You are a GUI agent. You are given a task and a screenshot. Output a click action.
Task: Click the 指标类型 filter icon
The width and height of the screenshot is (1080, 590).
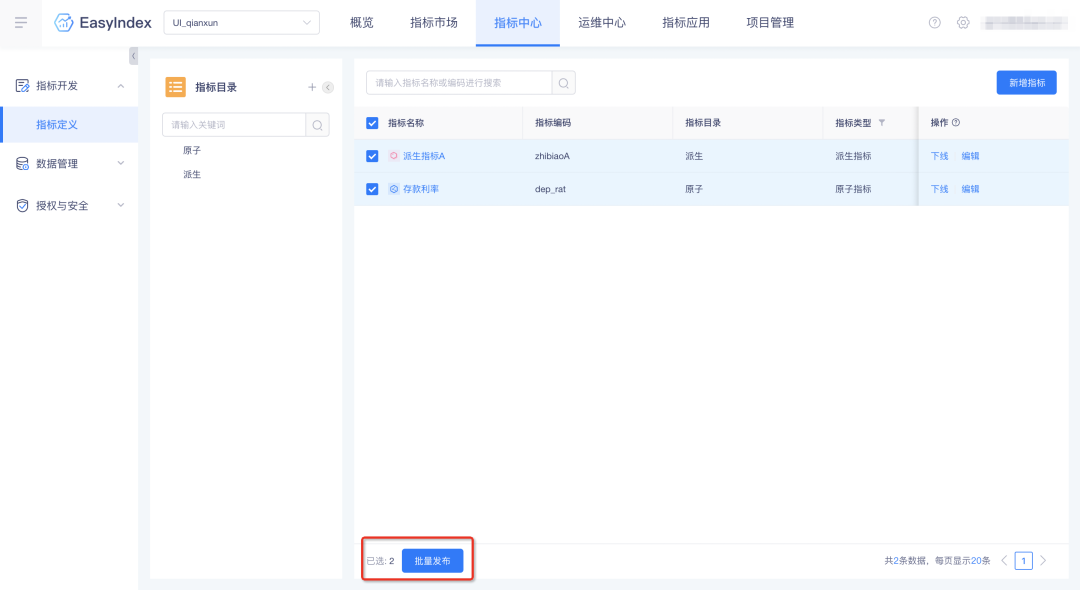pyautogui.click(x=882, y=123)
